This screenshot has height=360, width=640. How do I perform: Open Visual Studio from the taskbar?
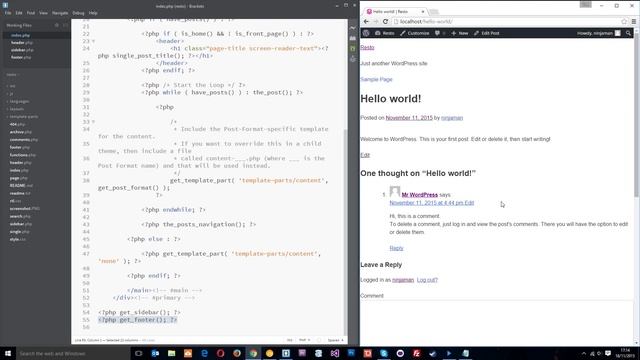pyautogui.click(x=335, y=353)
